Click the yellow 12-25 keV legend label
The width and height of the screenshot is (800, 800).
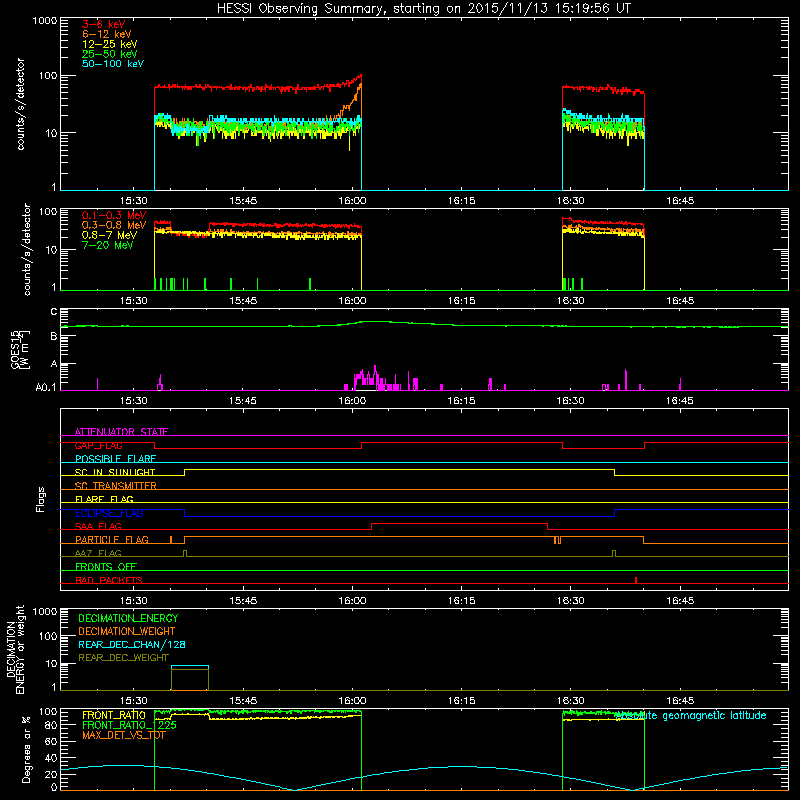pos(109,44)
